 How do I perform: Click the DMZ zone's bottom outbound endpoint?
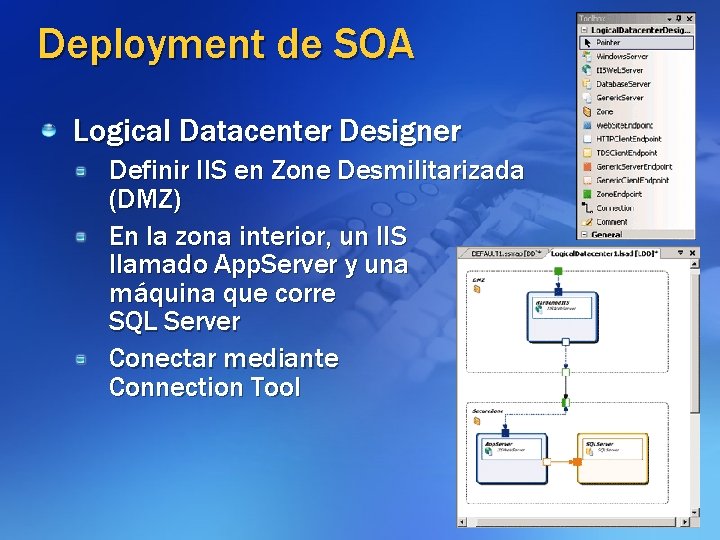566,372
